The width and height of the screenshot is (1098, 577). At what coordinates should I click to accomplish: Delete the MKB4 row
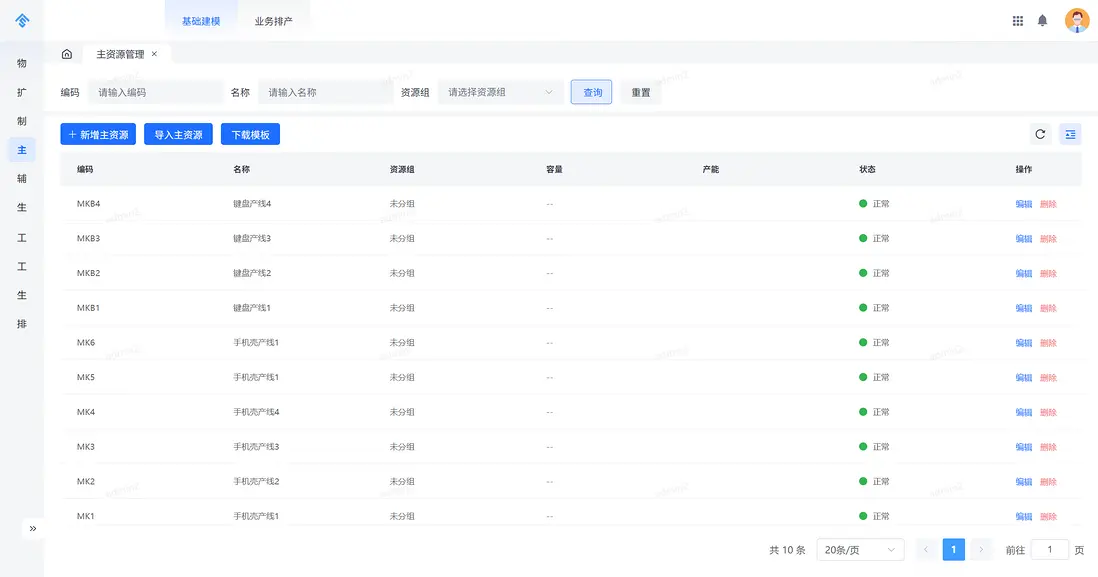1048,204
